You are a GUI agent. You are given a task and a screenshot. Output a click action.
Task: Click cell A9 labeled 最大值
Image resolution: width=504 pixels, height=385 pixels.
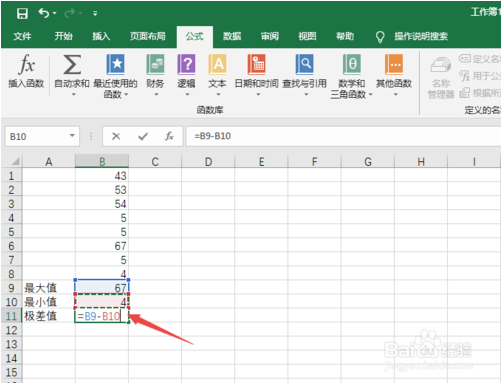(49, 287)
